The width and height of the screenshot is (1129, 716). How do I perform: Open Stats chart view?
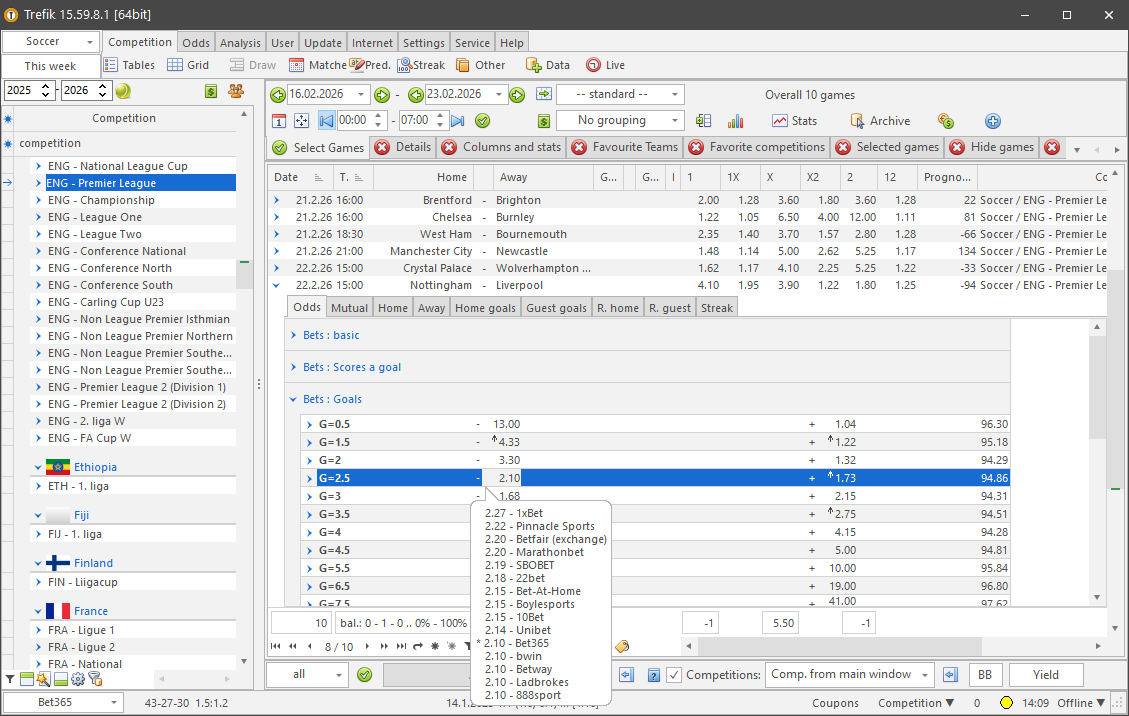tap(794, 121)
